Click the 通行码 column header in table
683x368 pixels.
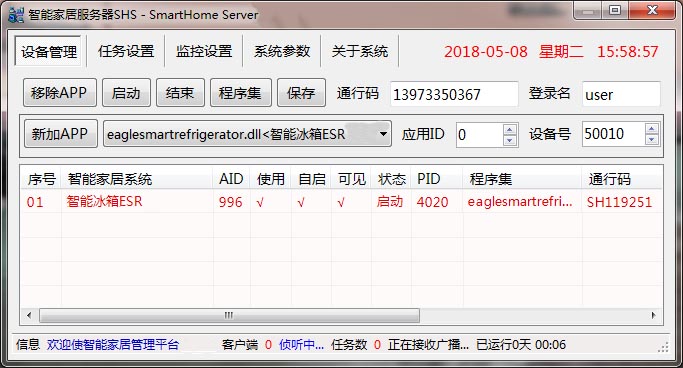coord(622,179)
